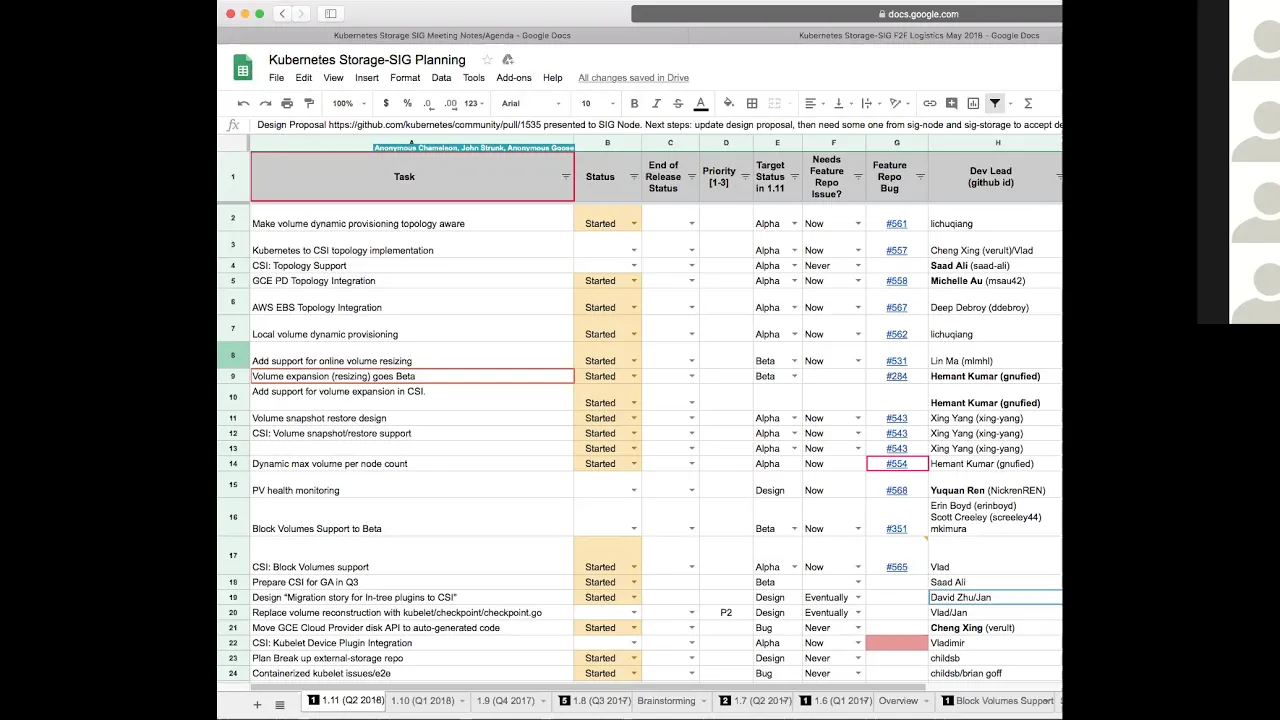1280x720 pixels.
Task: Select the paint format tool
Action: 309,103
